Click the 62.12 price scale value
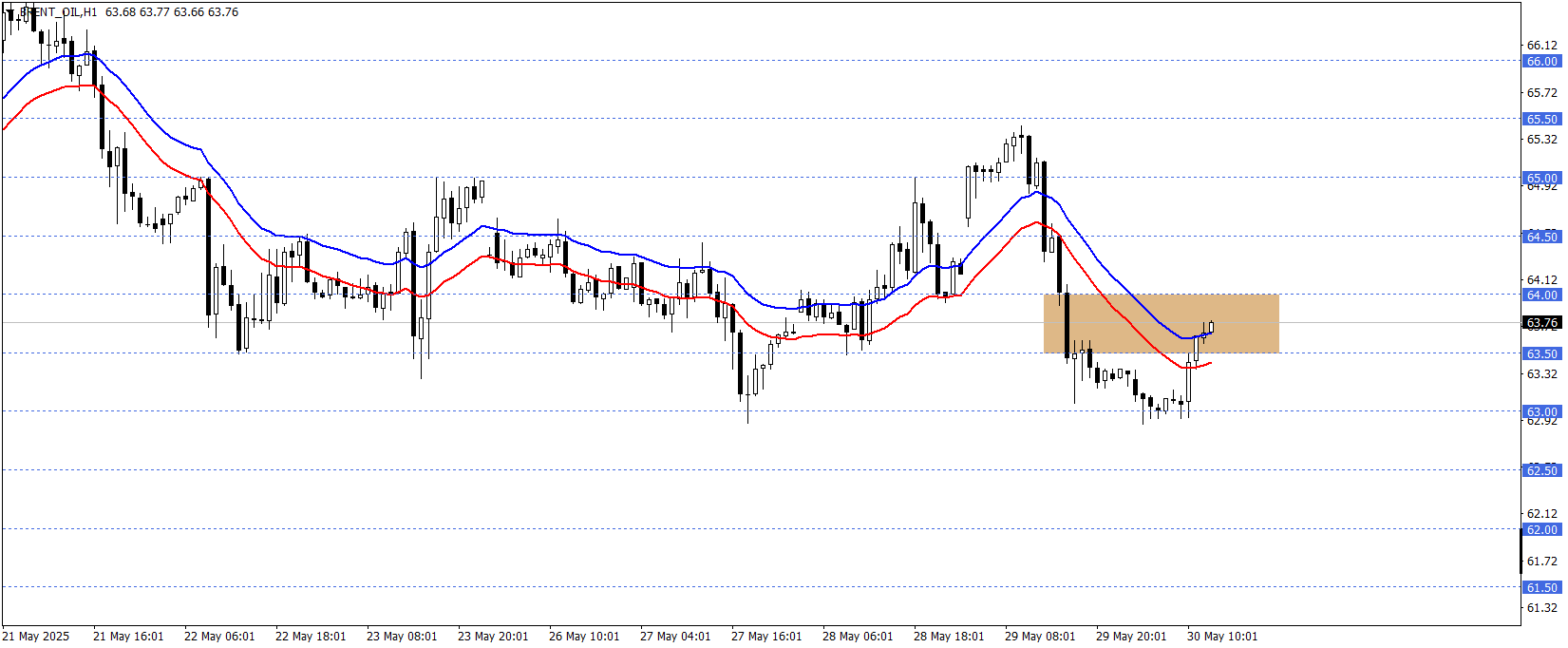This screenshot has height=648, width=1568. (1541, 514)
